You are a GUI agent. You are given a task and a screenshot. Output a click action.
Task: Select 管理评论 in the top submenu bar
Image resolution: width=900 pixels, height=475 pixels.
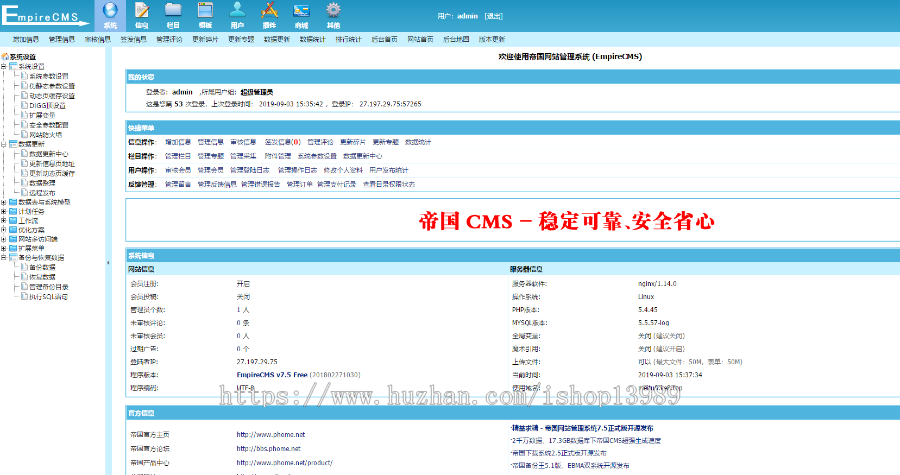pos(169,40)
